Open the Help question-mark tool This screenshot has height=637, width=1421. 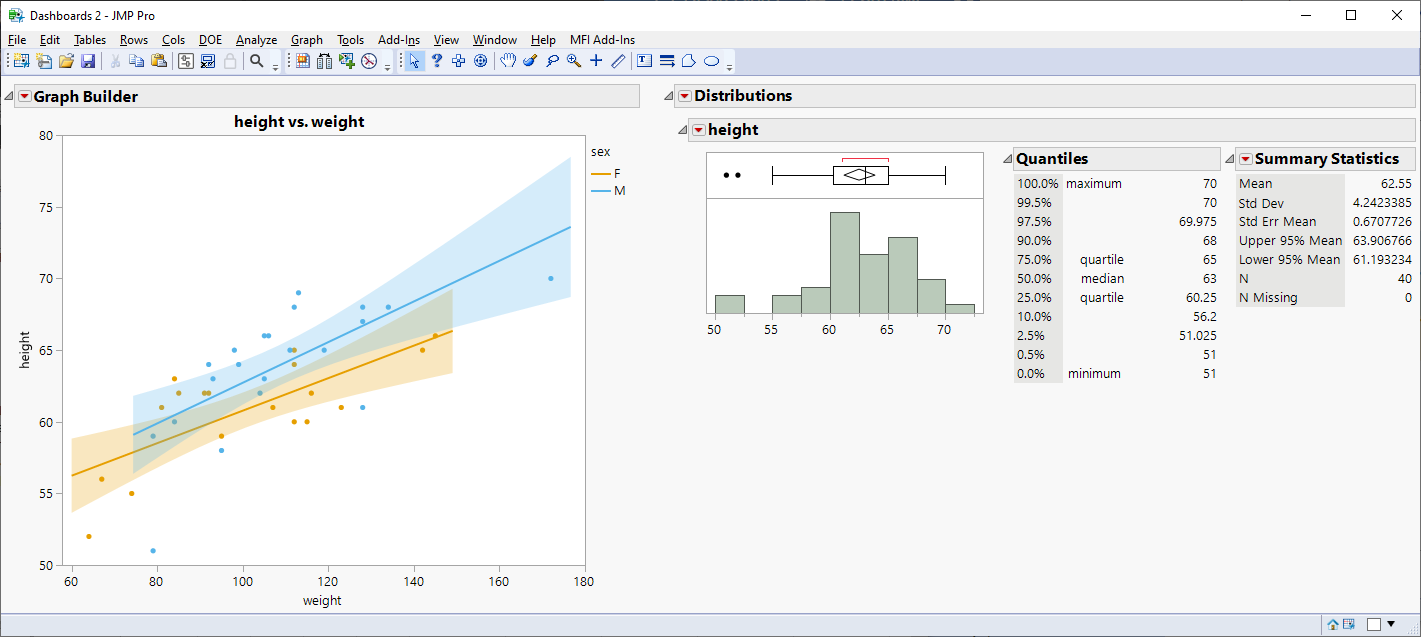click(x=436, y=61)
